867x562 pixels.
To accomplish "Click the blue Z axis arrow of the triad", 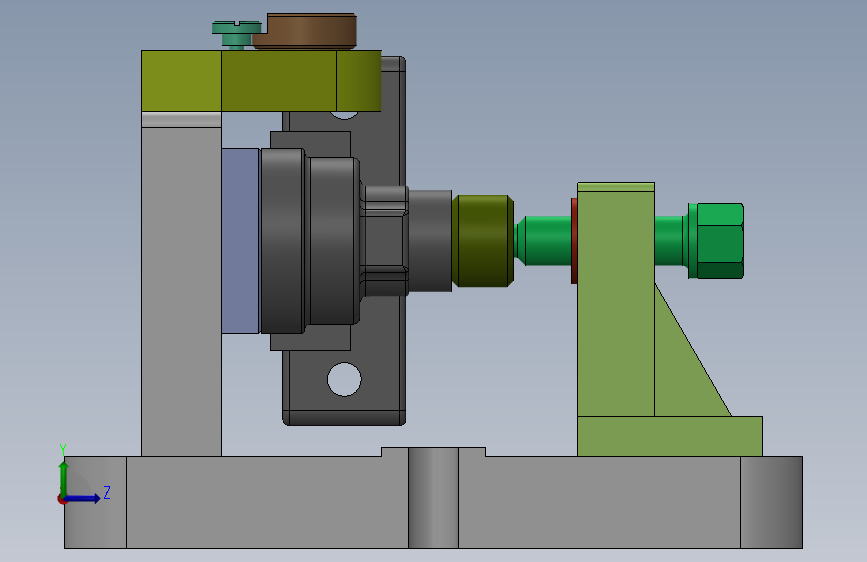I will 82,498.
